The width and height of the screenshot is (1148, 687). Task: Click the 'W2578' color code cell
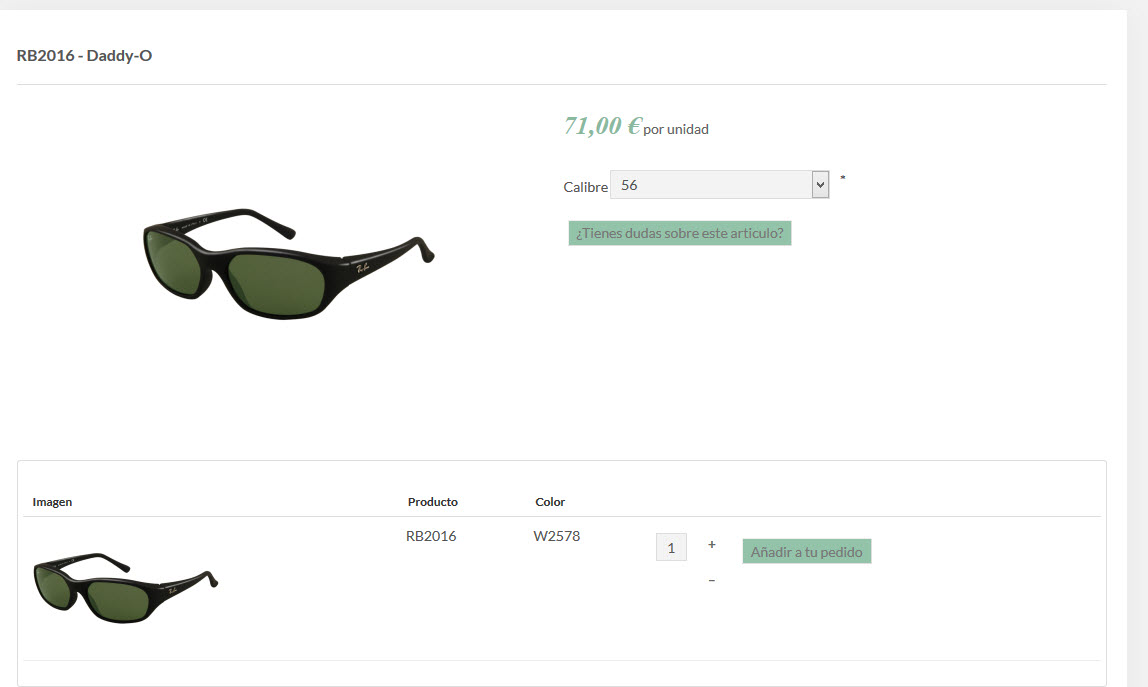556,536
